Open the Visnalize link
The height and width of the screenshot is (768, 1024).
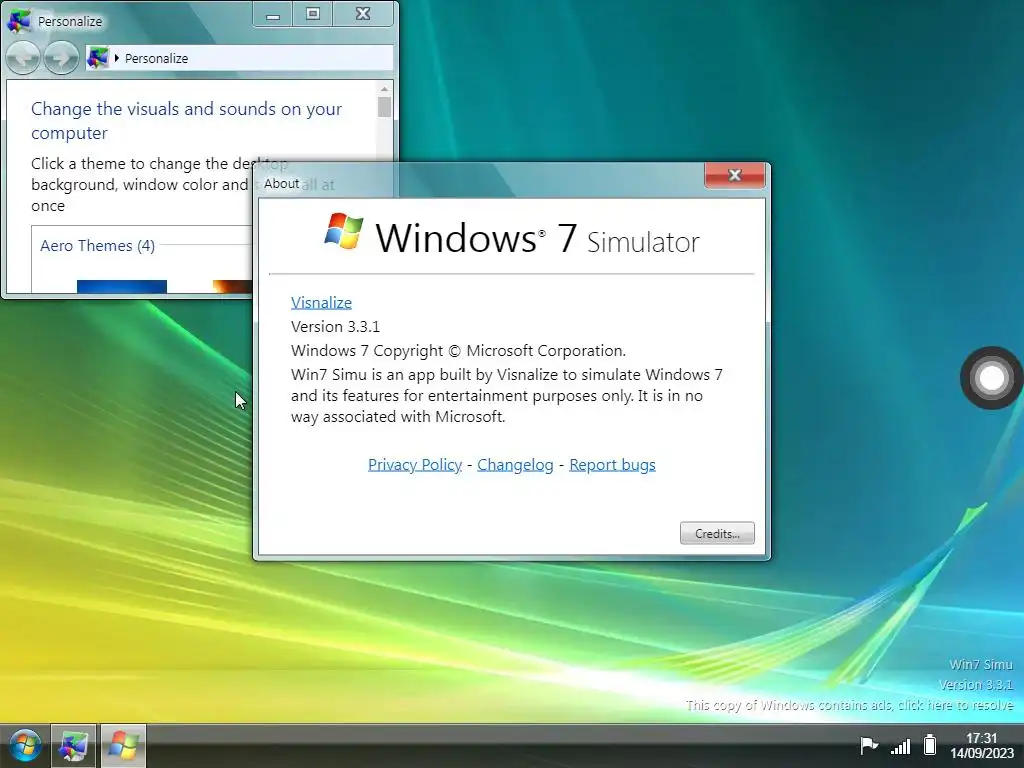pos(321,302)
